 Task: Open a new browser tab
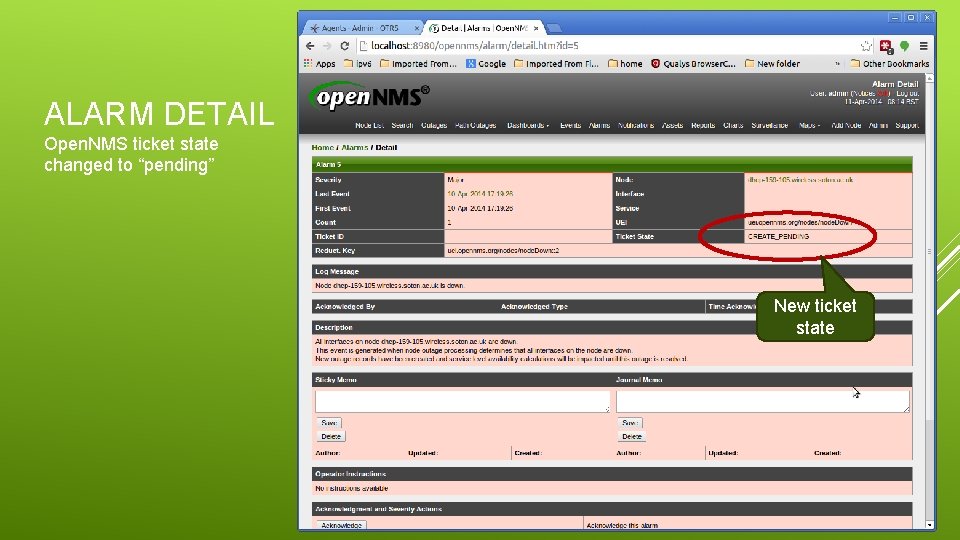(x=554, y=28)
